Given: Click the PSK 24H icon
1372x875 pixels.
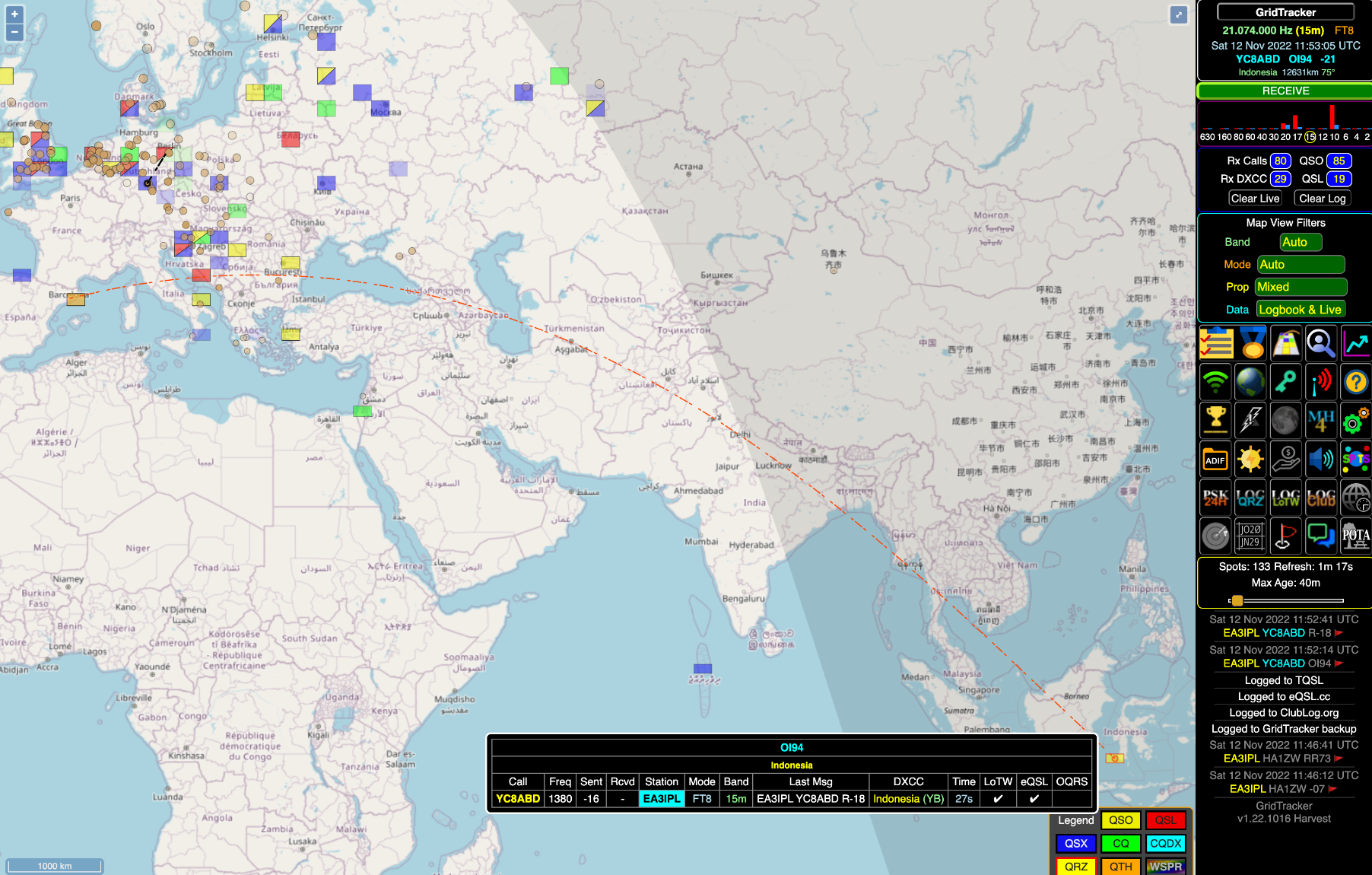Looking at the screenshot, I should coord(1216,497).
